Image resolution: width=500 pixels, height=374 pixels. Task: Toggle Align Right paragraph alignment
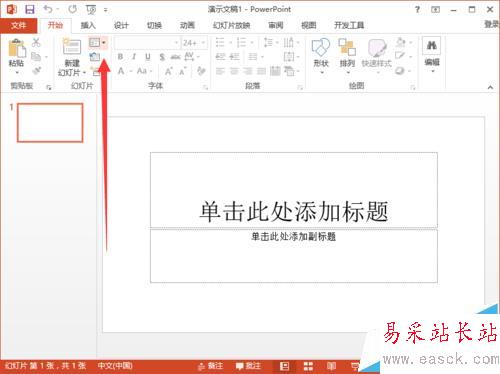(x=248, y=71)
